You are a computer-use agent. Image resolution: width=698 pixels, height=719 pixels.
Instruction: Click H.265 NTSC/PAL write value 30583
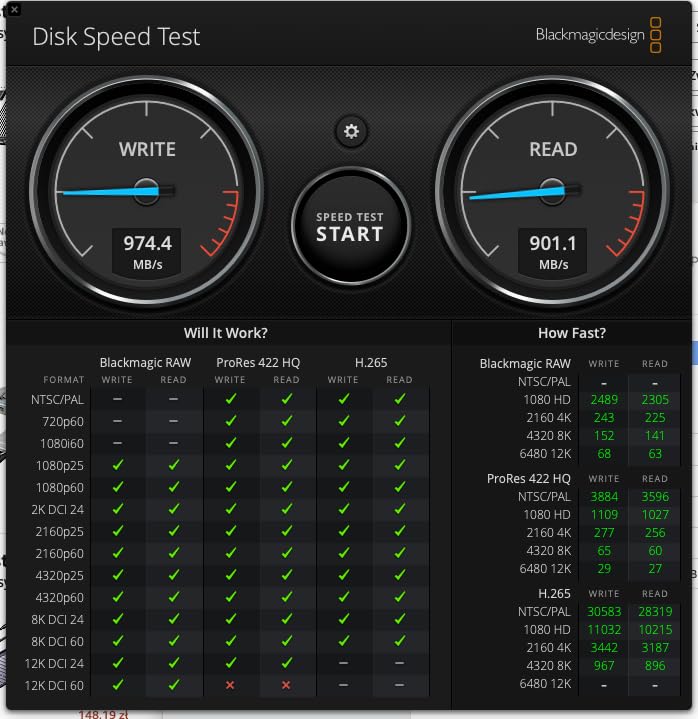coord(604,612)
